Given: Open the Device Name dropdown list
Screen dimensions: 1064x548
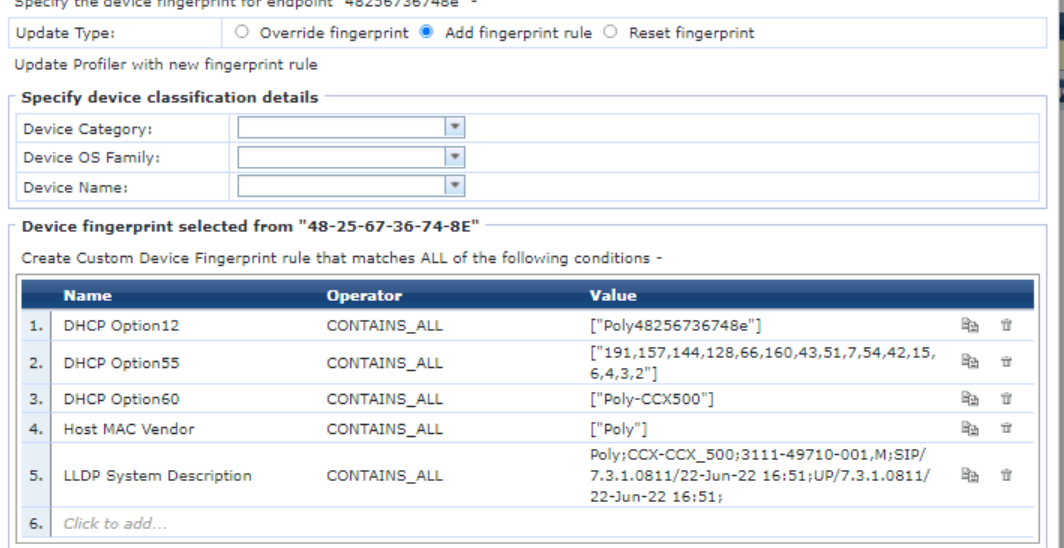Looking at the screenshot, I should [455, 186].
